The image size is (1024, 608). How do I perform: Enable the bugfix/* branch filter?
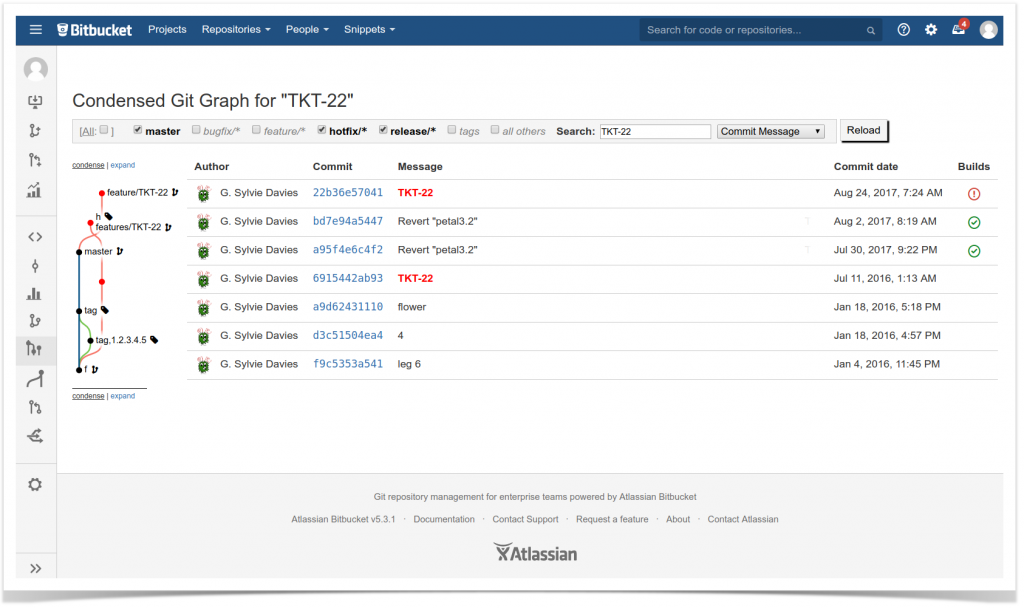[194, 130]
